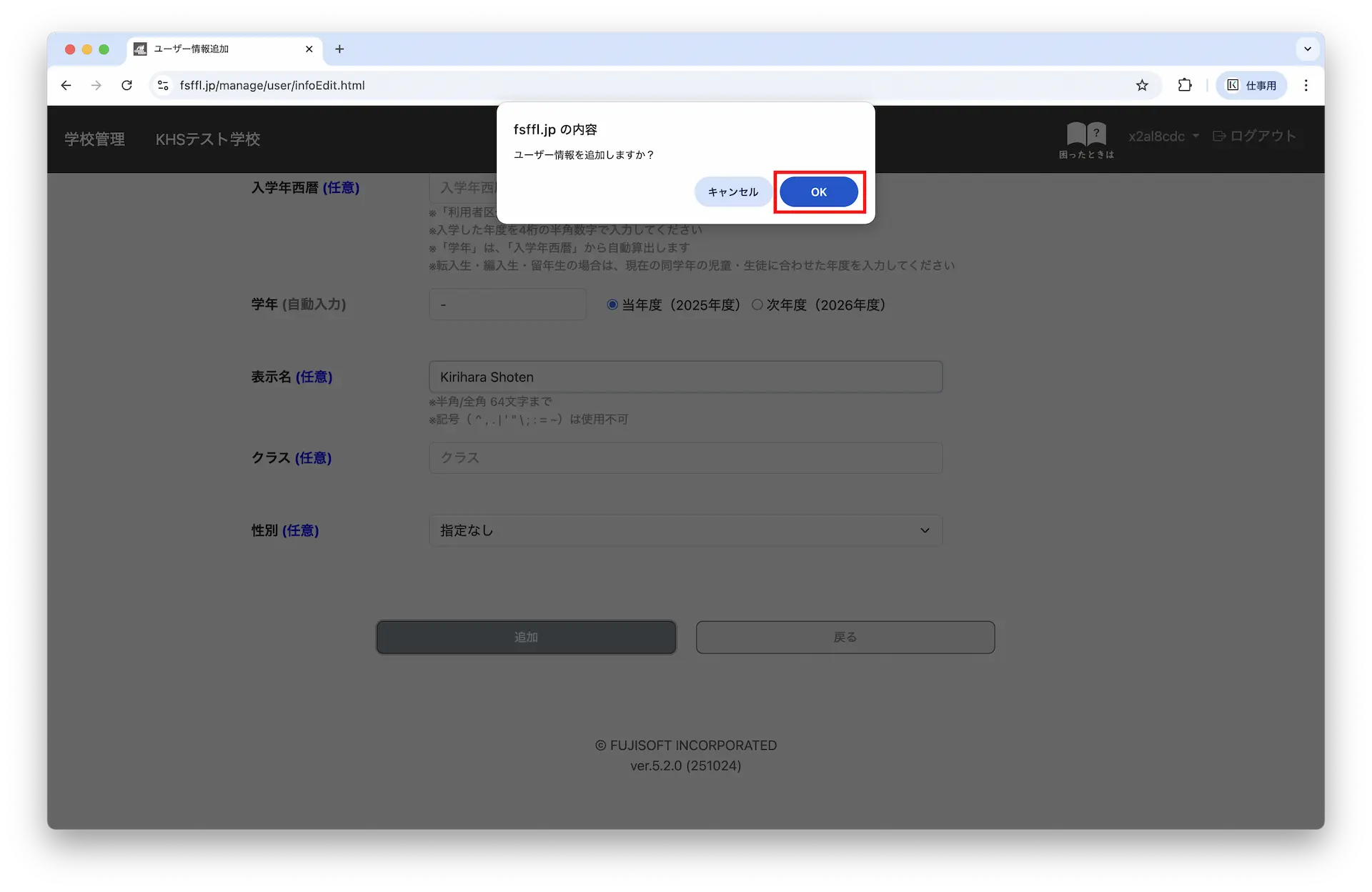Click the OK button in dialog

click(818, 192)
